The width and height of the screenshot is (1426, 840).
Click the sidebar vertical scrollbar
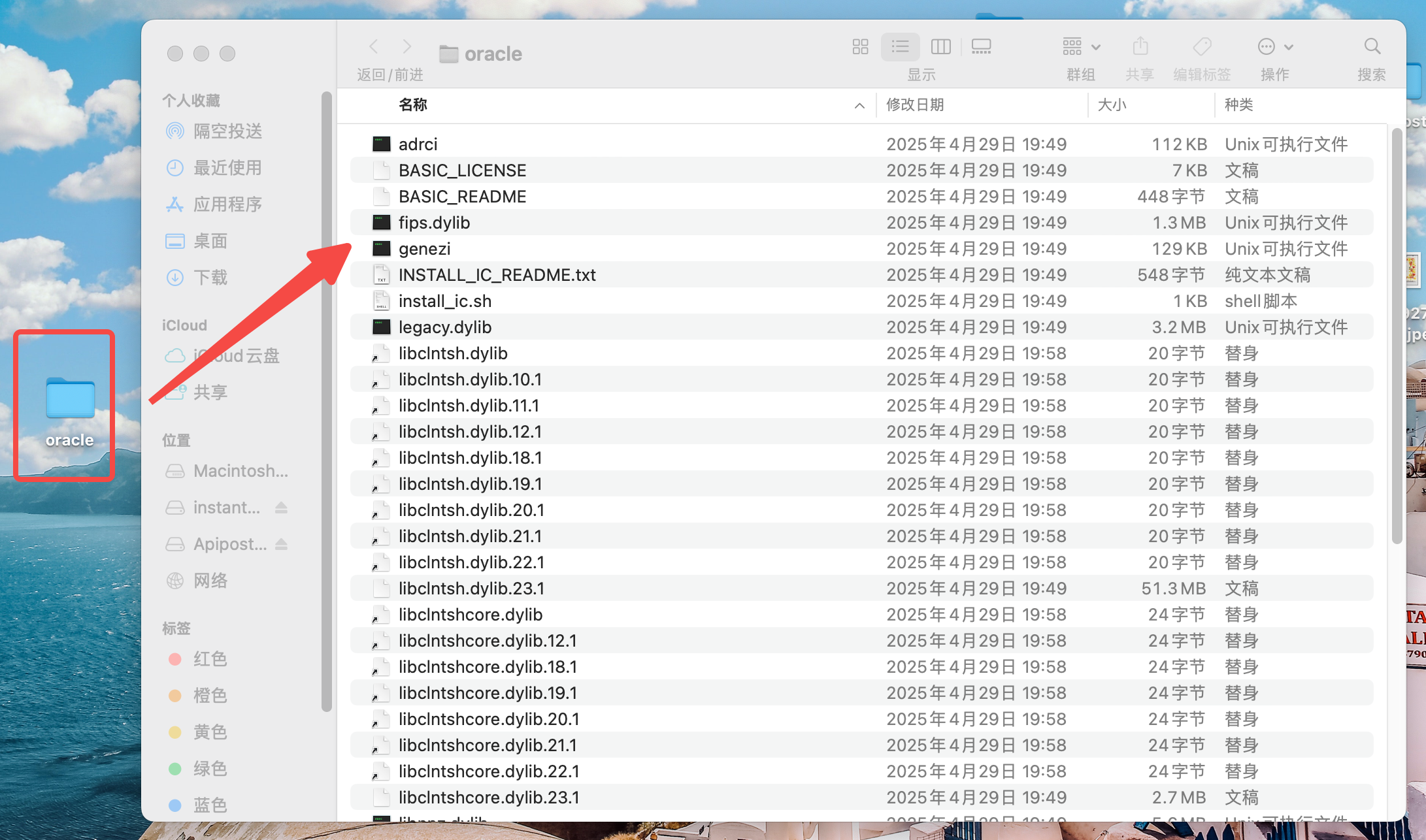[x=326, y=402]
